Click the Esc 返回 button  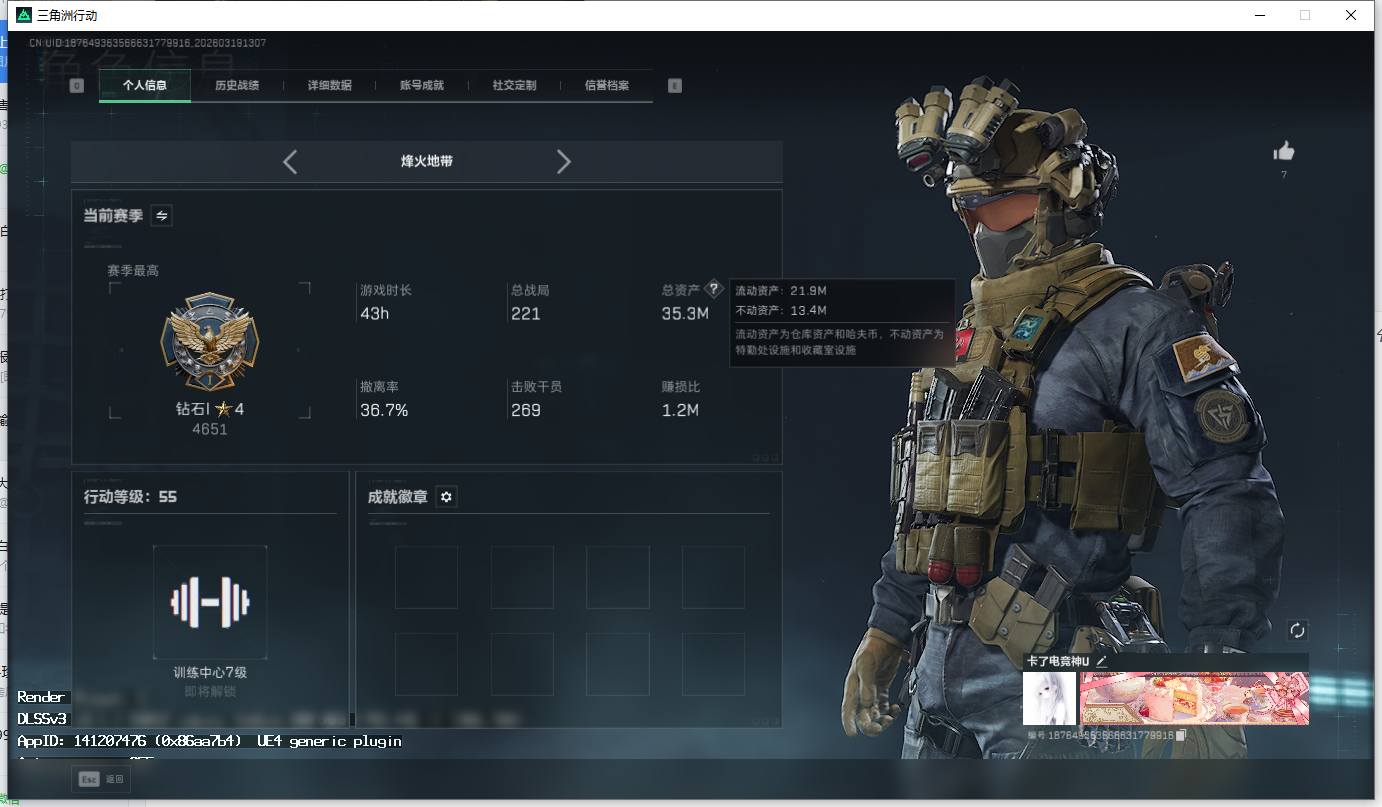tap(101, 779)
